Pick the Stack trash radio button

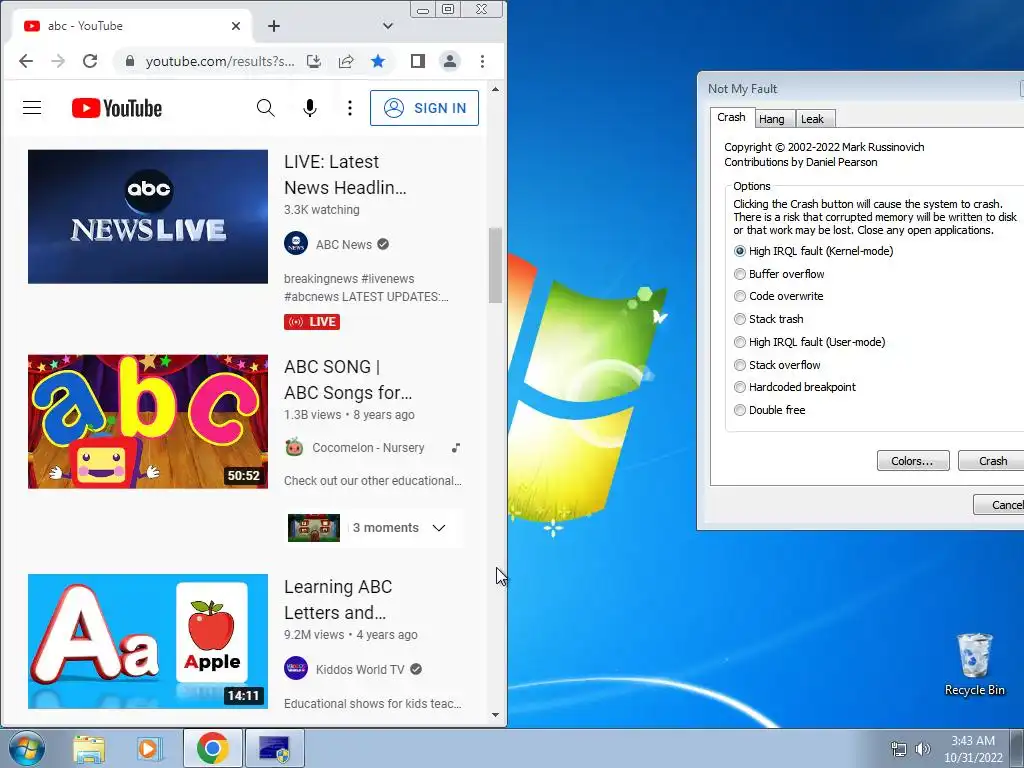(740, 319)
